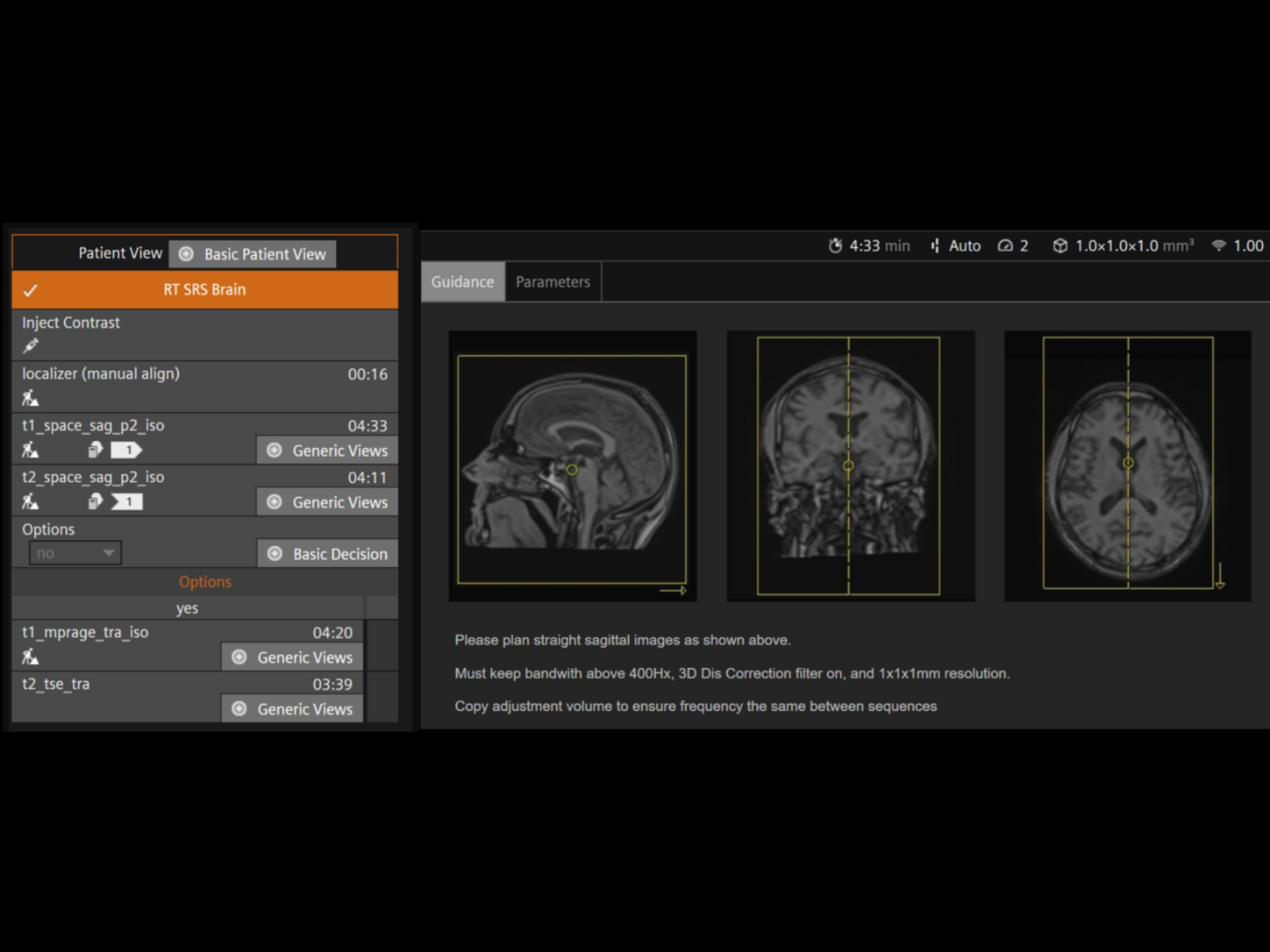Click the voxel cube icon beside 1.0×1.0×1.0 mm³
Screen dimensions: 1270x952
(1061, 246)
